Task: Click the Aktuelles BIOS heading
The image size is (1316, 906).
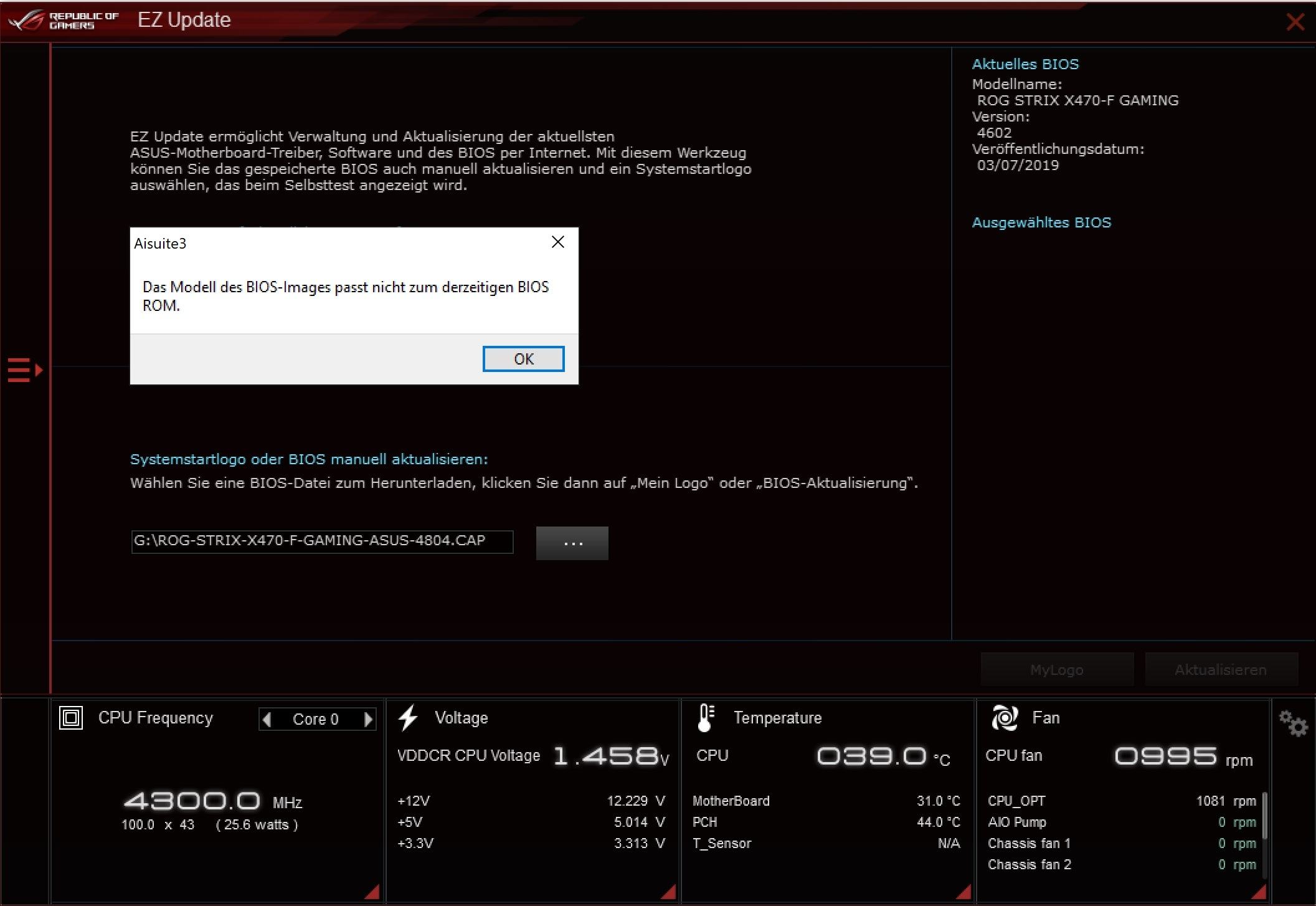Action: [x=1025, y=64]
